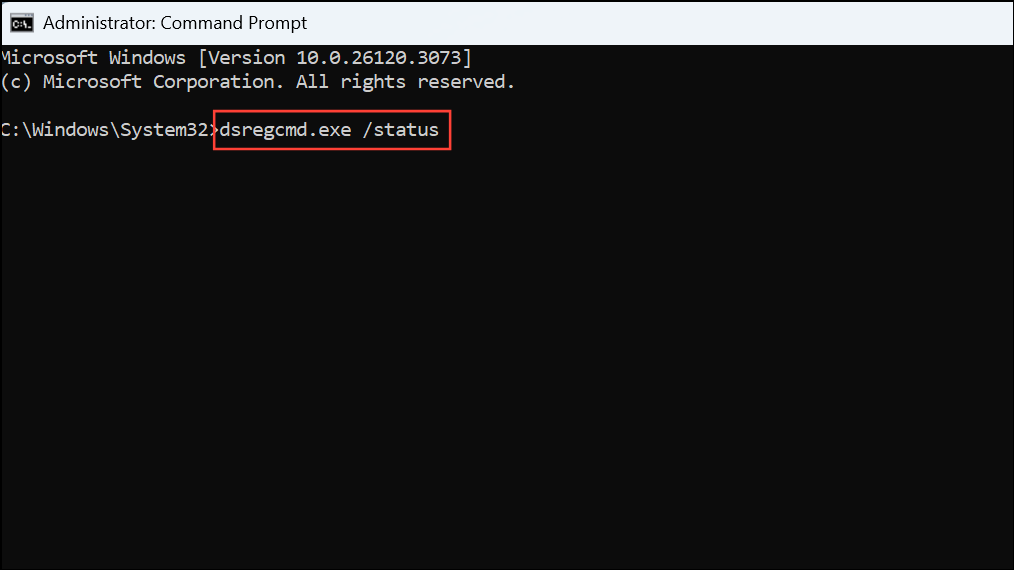The width and height of the screenshot is (1014, 570).
Task: Click "Microsoft Corporation" in the copyright line
Action: [163, 82]
